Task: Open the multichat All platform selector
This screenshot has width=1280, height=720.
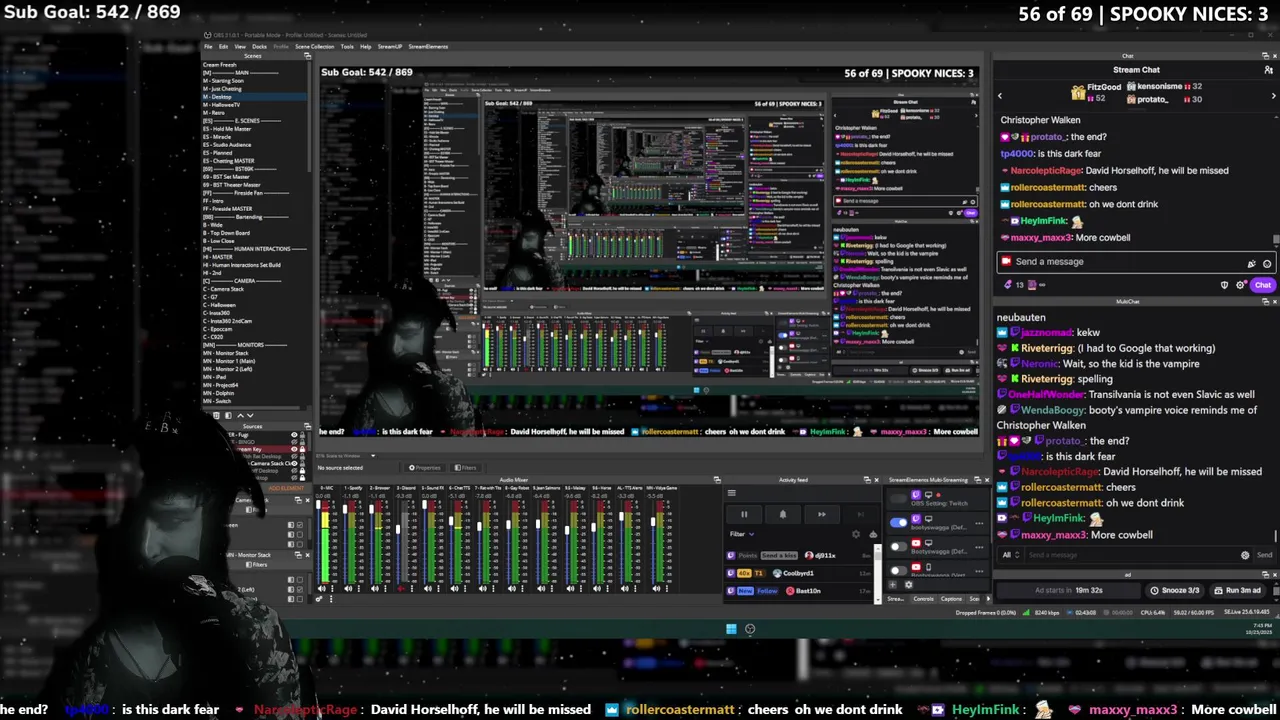Action: (x=1009, y=555)
